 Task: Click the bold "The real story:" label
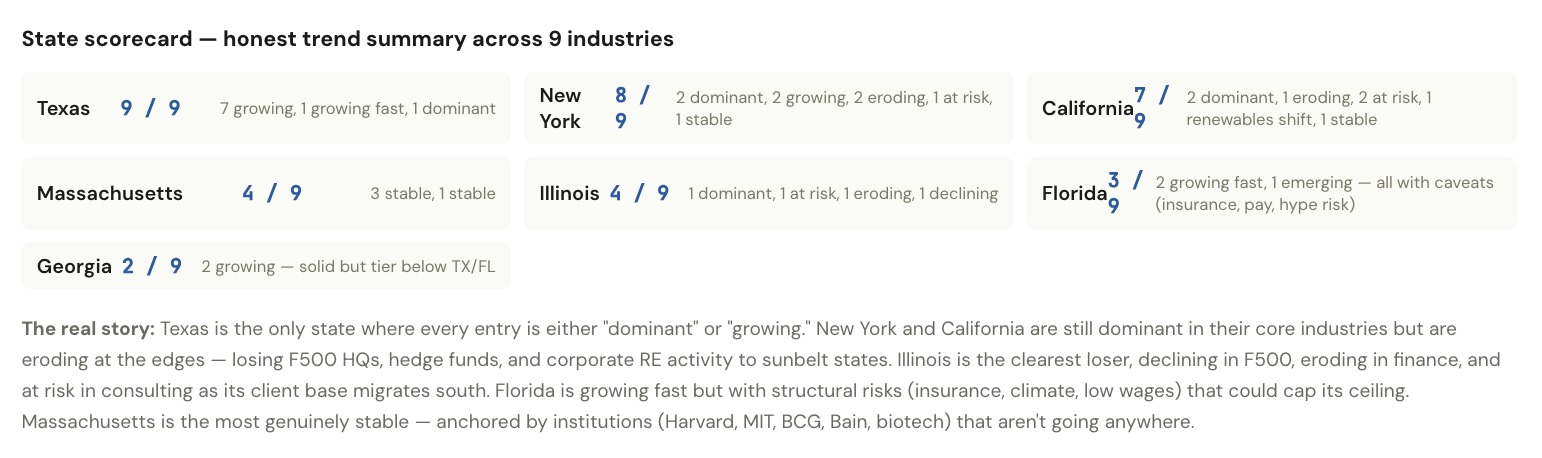click(88, 329)
